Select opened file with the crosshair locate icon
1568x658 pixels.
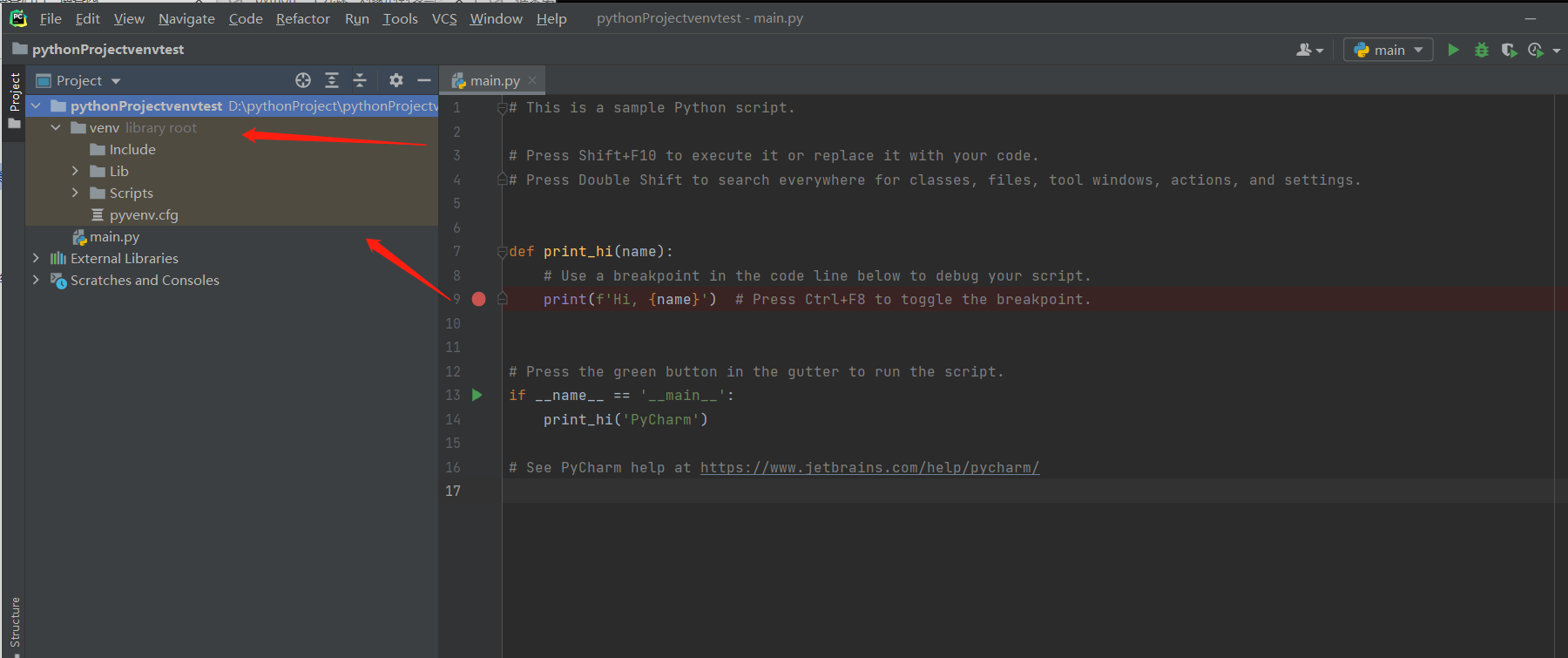point(303,80)
